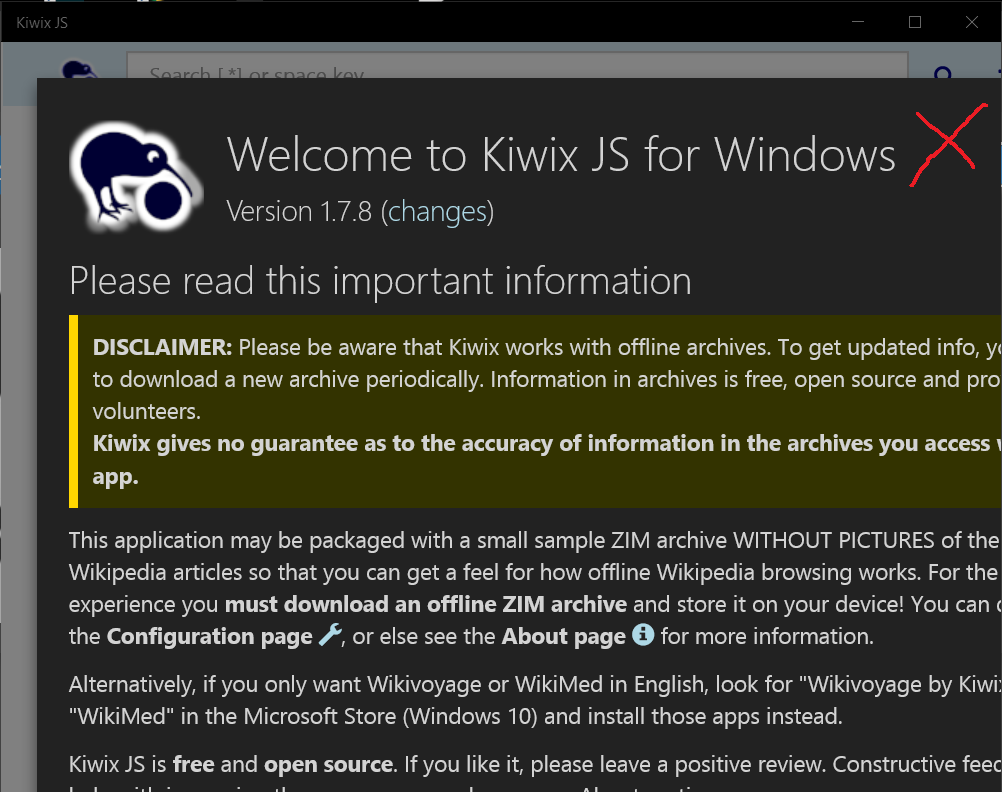Click the Welcome to Kiwix JS heading
This screenshot has width=1002, height=792.
562,154
